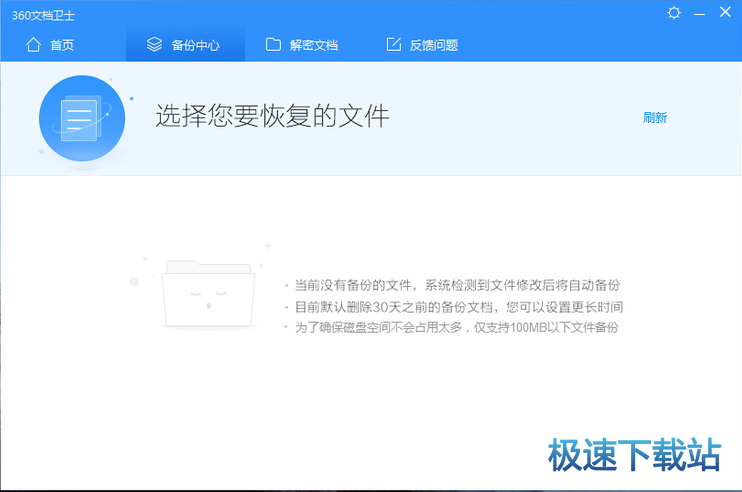Open the 解密文档 tab

(313, 45)
